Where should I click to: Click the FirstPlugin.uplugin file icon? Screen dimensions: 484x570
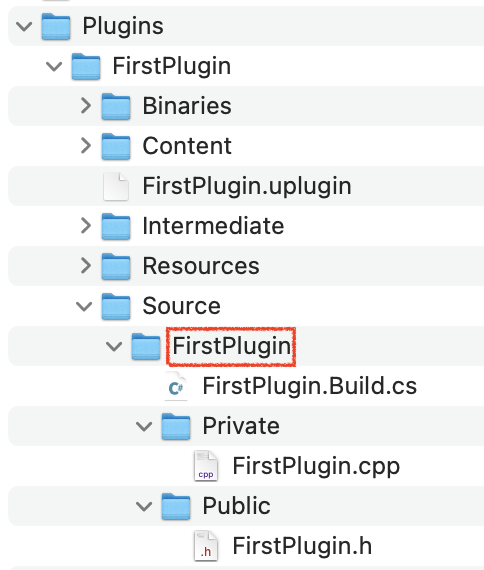click(x=116, y=186)
